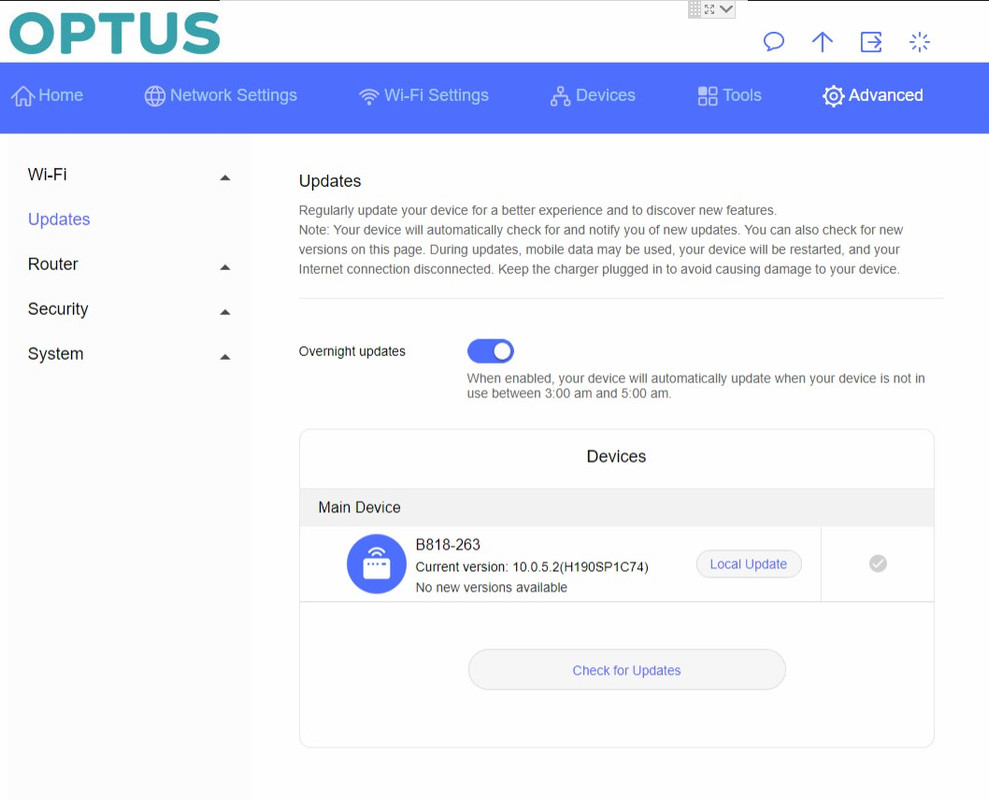
Task: Expand the Wi-Fi sidebar section arrow
Action: 225,178
